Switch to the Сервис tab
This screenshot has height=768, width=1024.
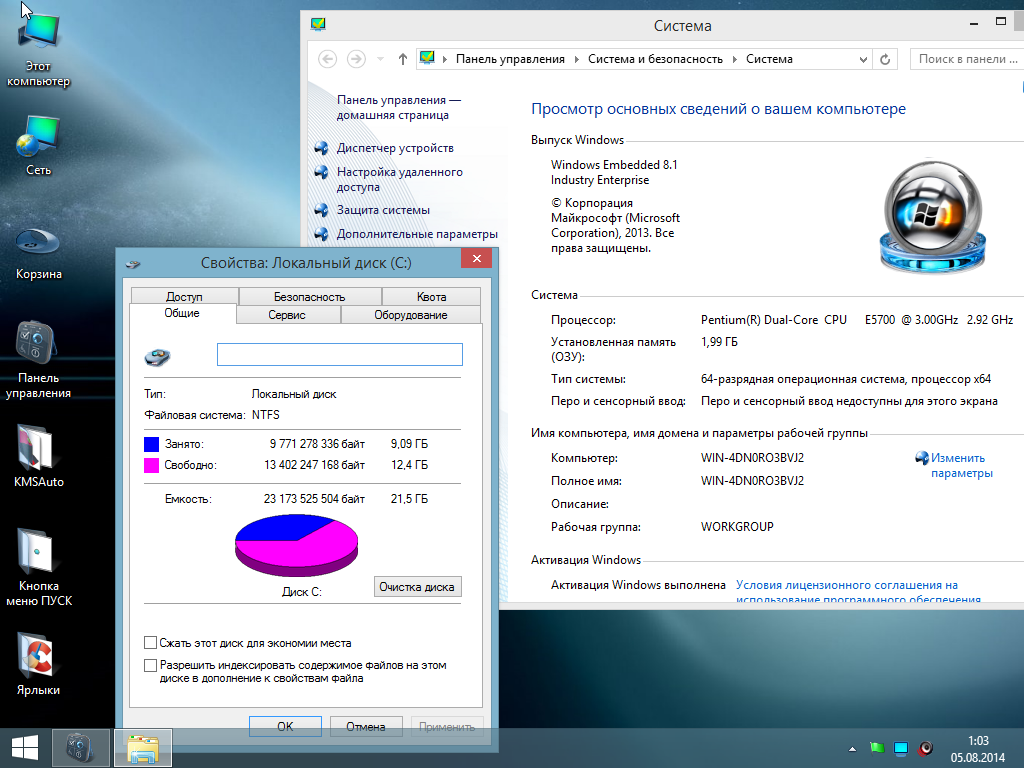[287, 314]
